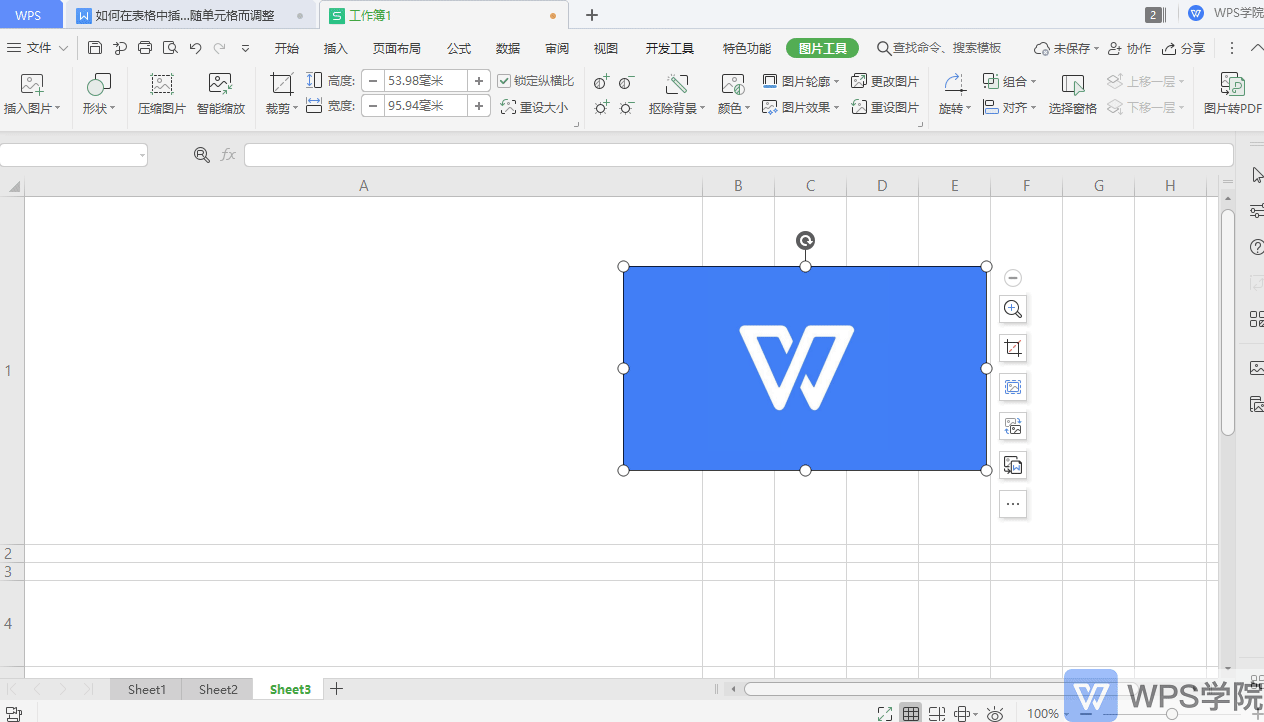Open the Shapes (形状) tool
Screen dimensions: 1264x722
click(99, 96)
